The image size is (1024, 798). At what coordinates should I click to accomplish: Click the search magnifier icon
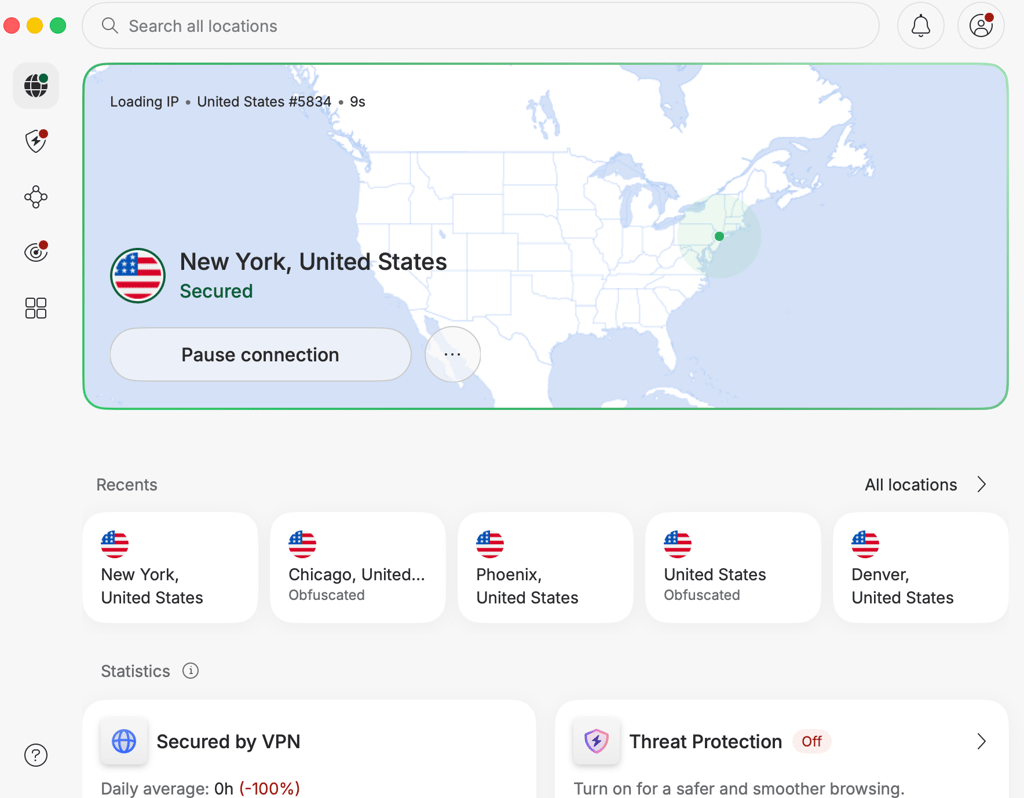(x=110, y=25)
